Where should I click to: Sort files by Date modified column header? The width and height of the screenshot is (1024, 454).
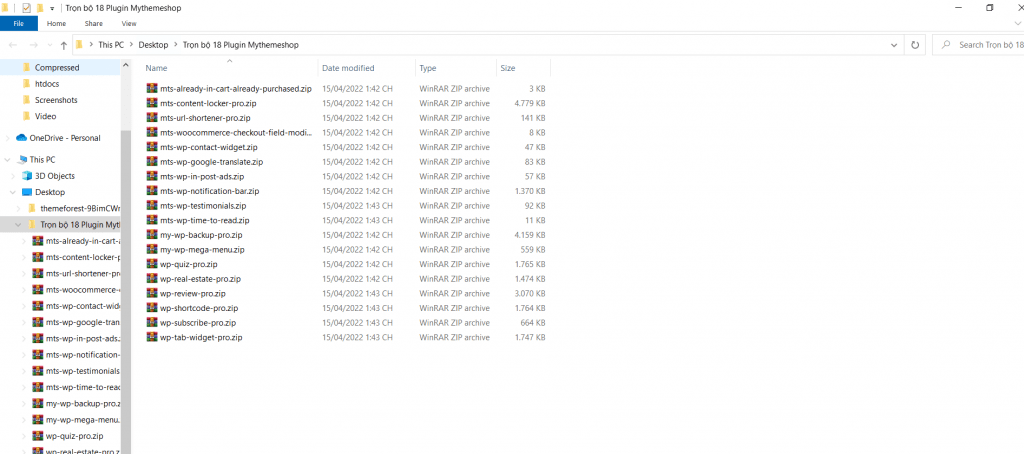[x=348, y=68]
